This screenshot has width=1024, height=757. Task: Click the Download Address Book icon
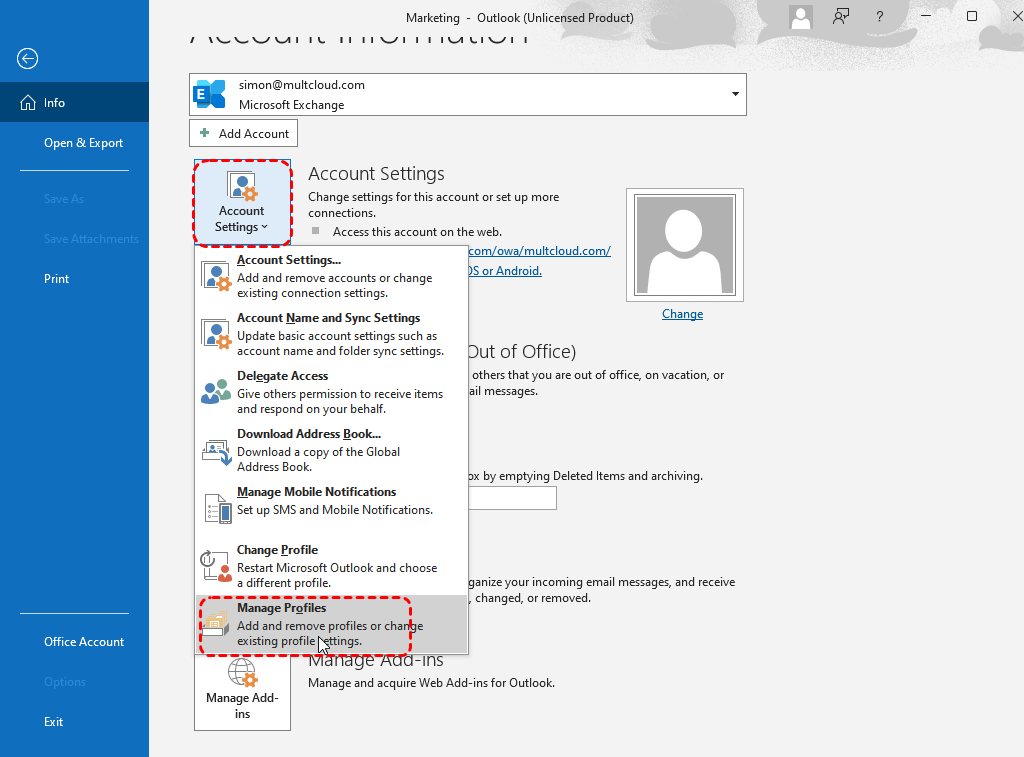point(216,452)
